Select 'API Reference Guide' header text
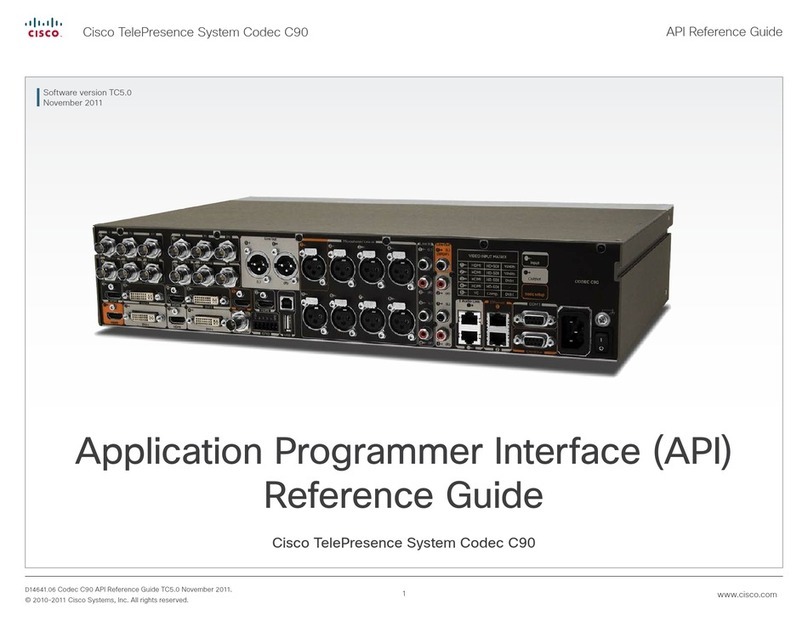This screenshot has width=808, height=621. (724, 31)
